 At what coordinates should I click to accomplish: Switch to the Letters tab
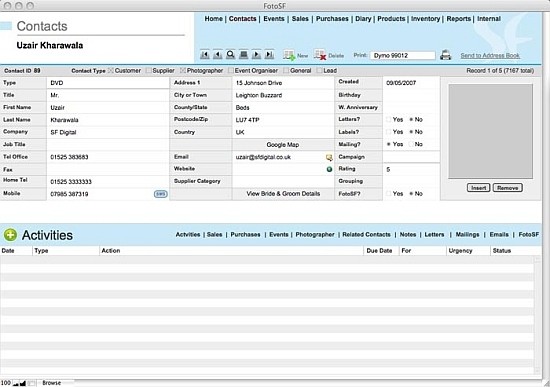pyautogui.click(x=434, y=235)
